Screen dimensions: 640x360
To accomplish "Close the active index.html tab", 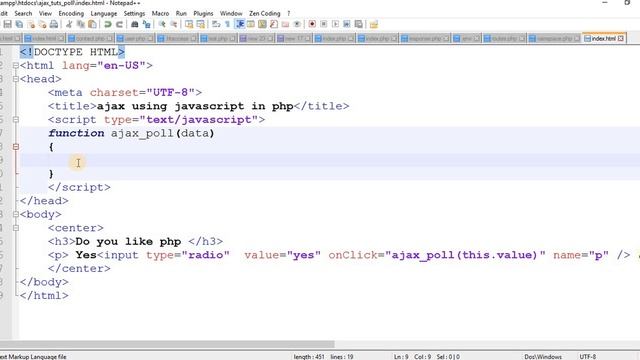I will click(621, 38).
